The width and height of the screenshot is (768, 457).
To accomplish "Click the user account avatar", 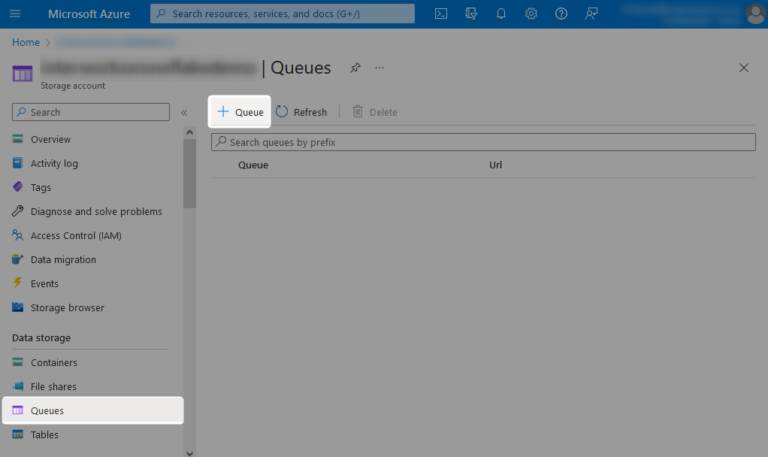I will tap(755, 14).
